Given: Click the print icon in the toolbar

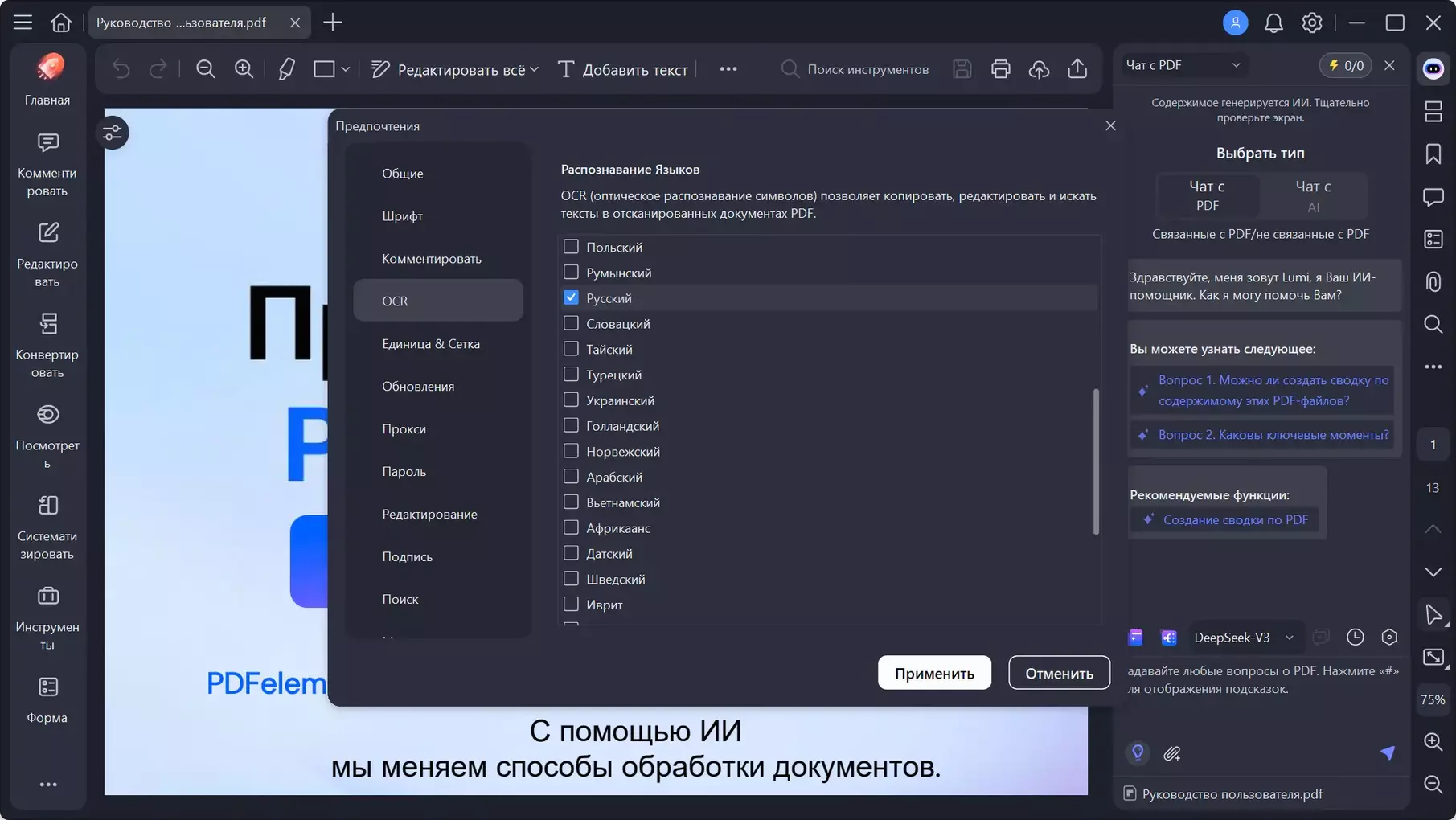Looking at the screenshot, I should (1000, 69).
